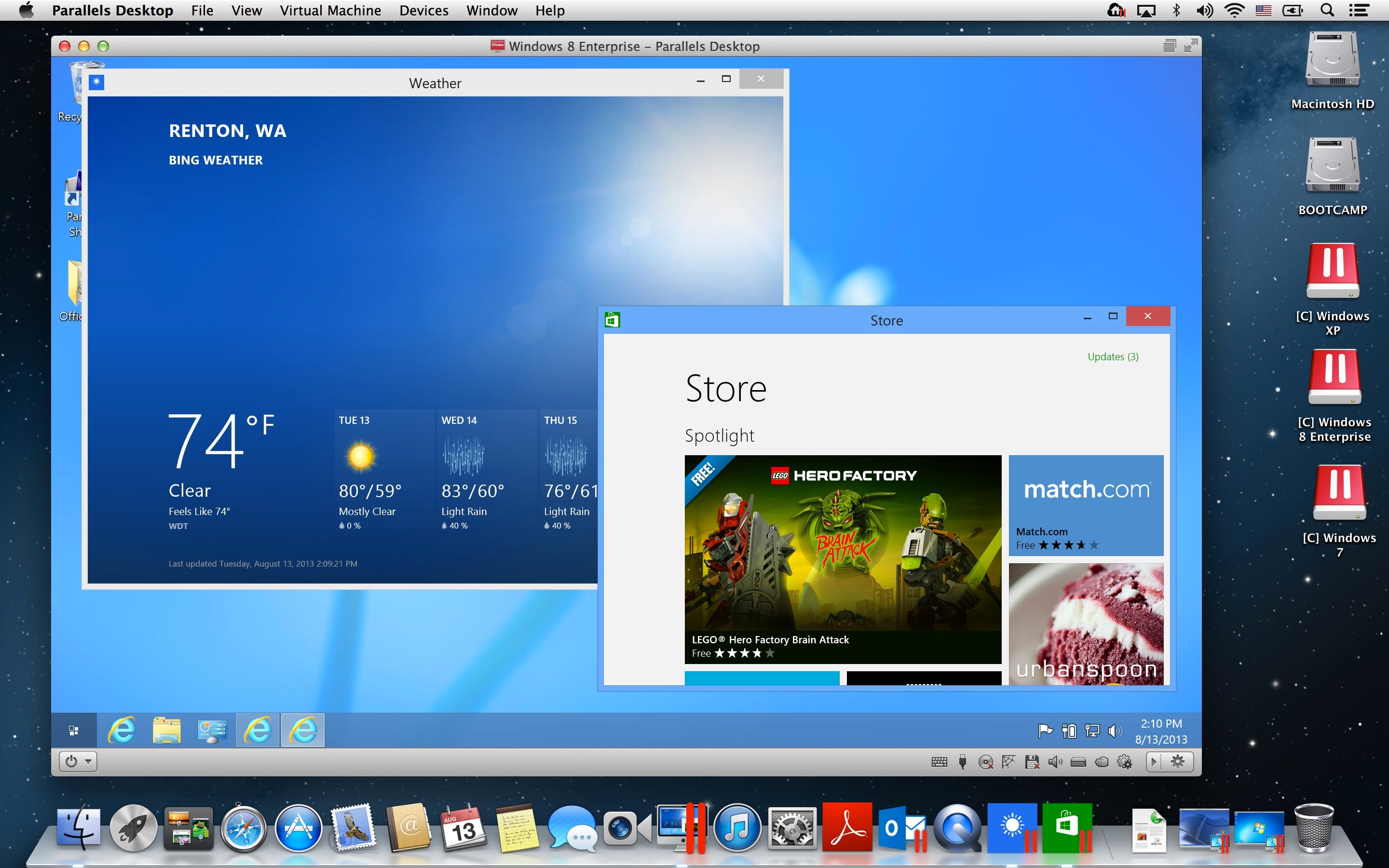The height and width of the screenshot is (868, 1389).
Task: Click the USB connector icon in status bar
Action: [963, 762]
